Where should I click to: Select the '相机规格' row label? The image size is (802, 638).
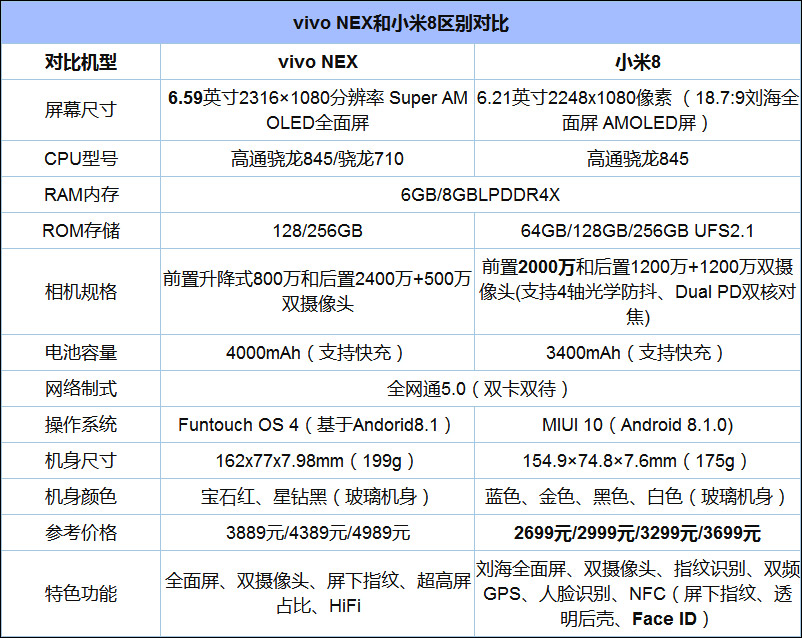click(81, 292)
